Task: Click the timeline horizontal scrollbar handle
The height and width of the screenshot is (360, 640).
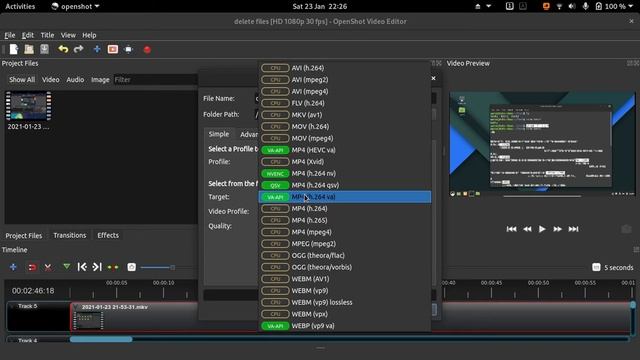Action: point(101,339)
